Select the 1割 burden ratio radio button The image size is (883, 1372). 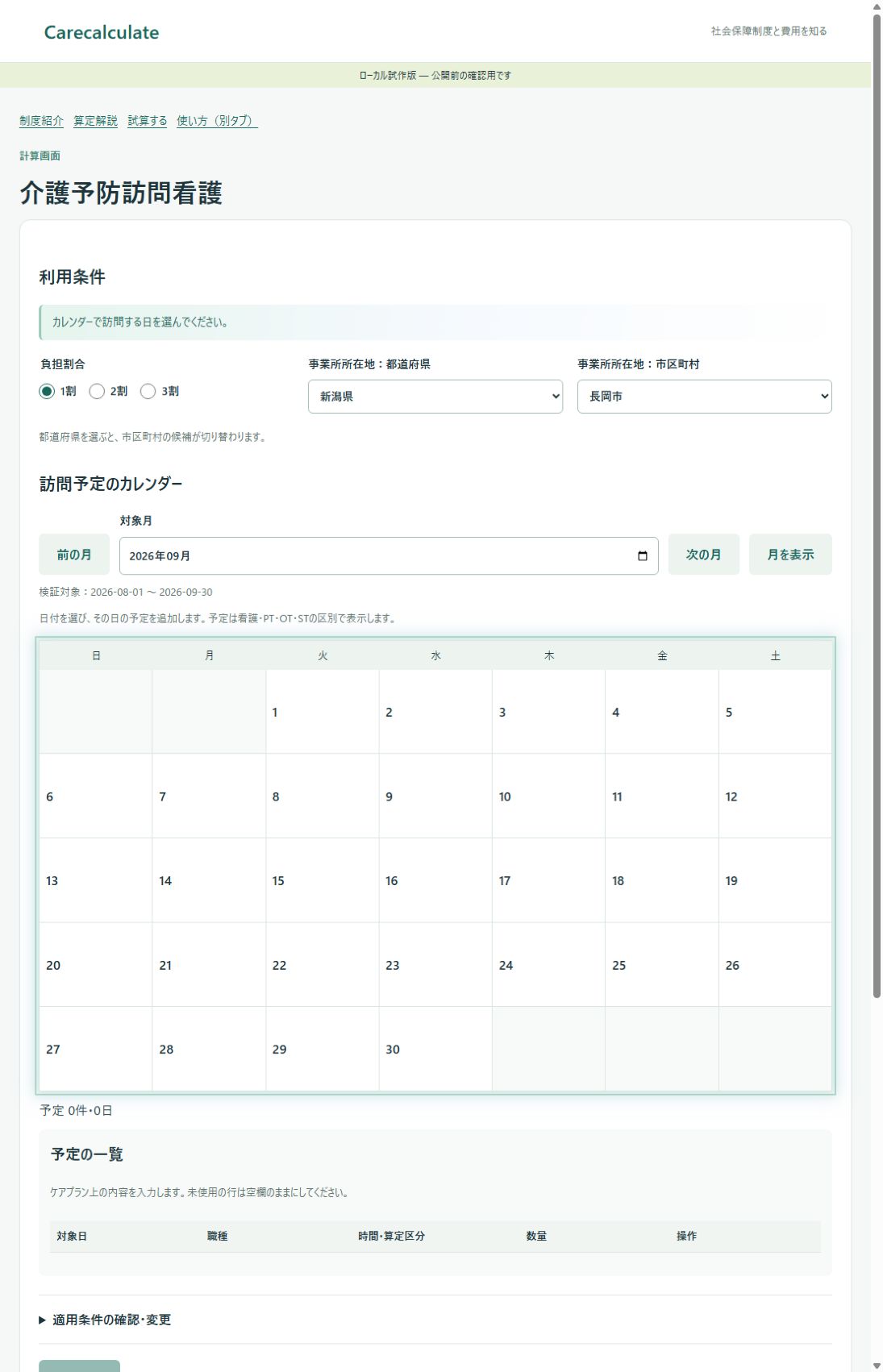pyautogui.click(x=47, y=391)
